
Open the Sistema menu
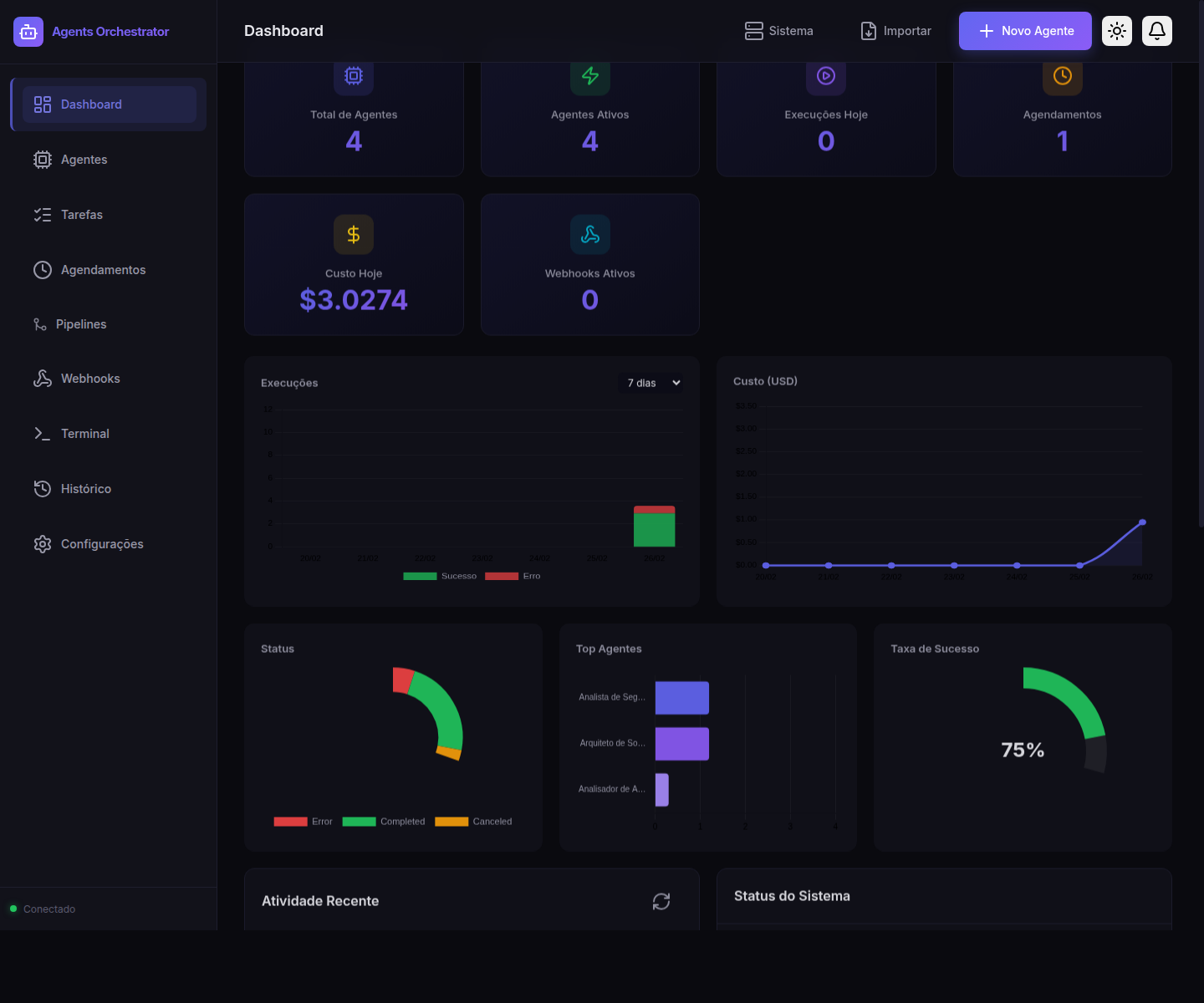778,31
